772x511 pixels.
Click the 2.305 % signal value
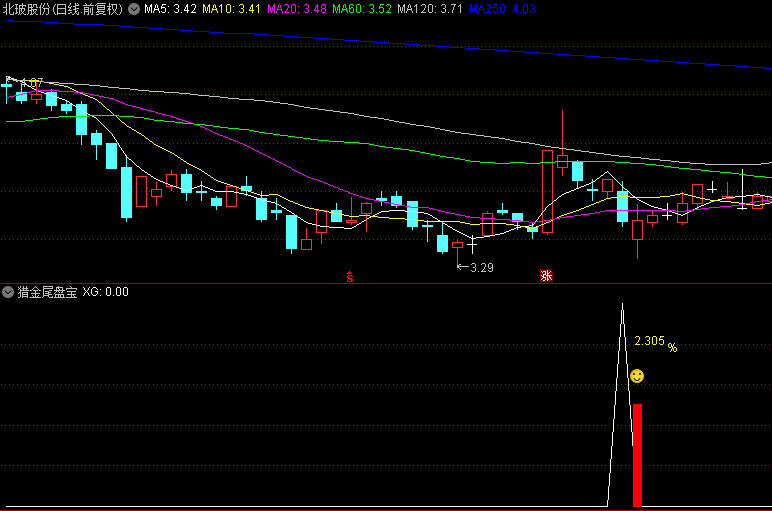click(656, 342)
